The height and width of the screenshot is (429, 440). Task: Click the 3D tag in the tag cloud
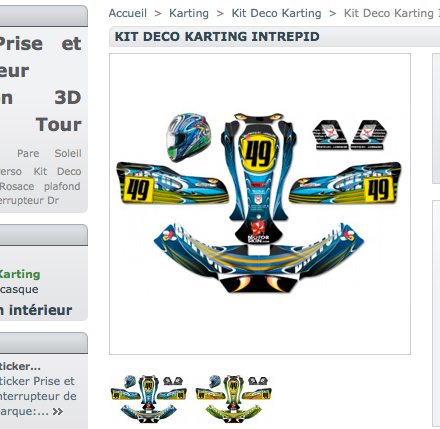pos(68,97)
